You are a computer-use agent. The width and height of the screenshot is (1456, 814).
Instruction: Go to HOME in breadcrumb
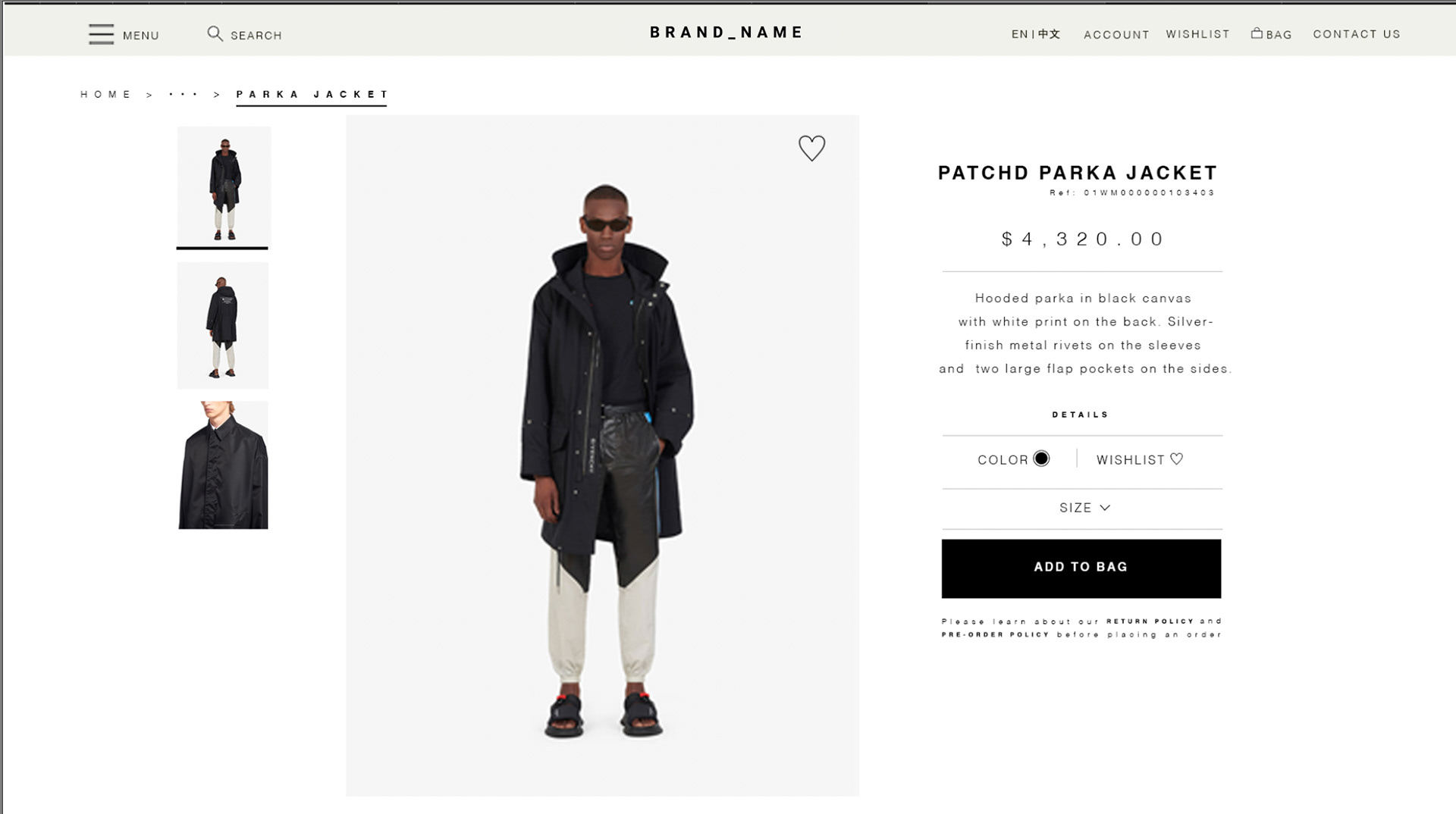pyautogui.click(x=105, y=95)
